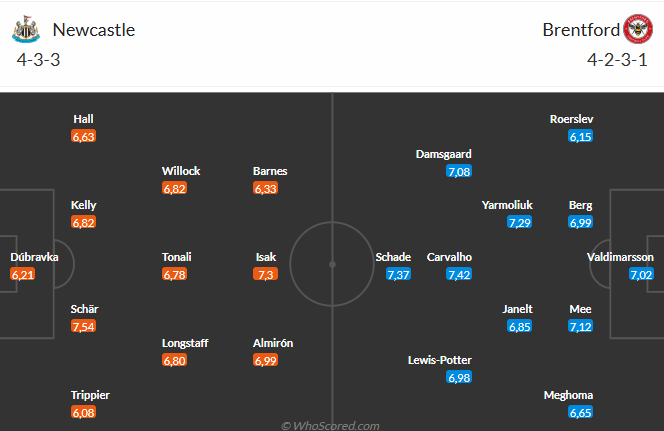Select Valdimarsson's 7,02 goalkeeper rating
The image size is (664, 431).
(641, 274)
